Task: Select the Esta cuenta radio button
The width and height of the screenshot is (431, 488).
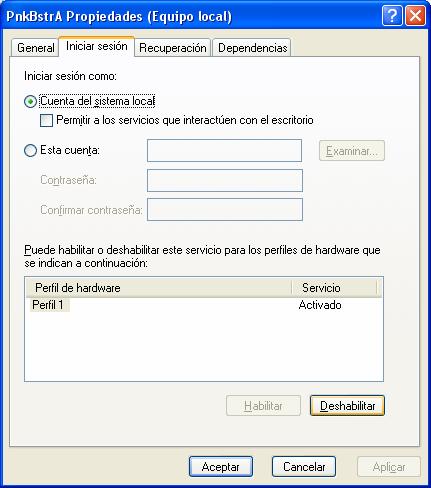Action: 30,150
